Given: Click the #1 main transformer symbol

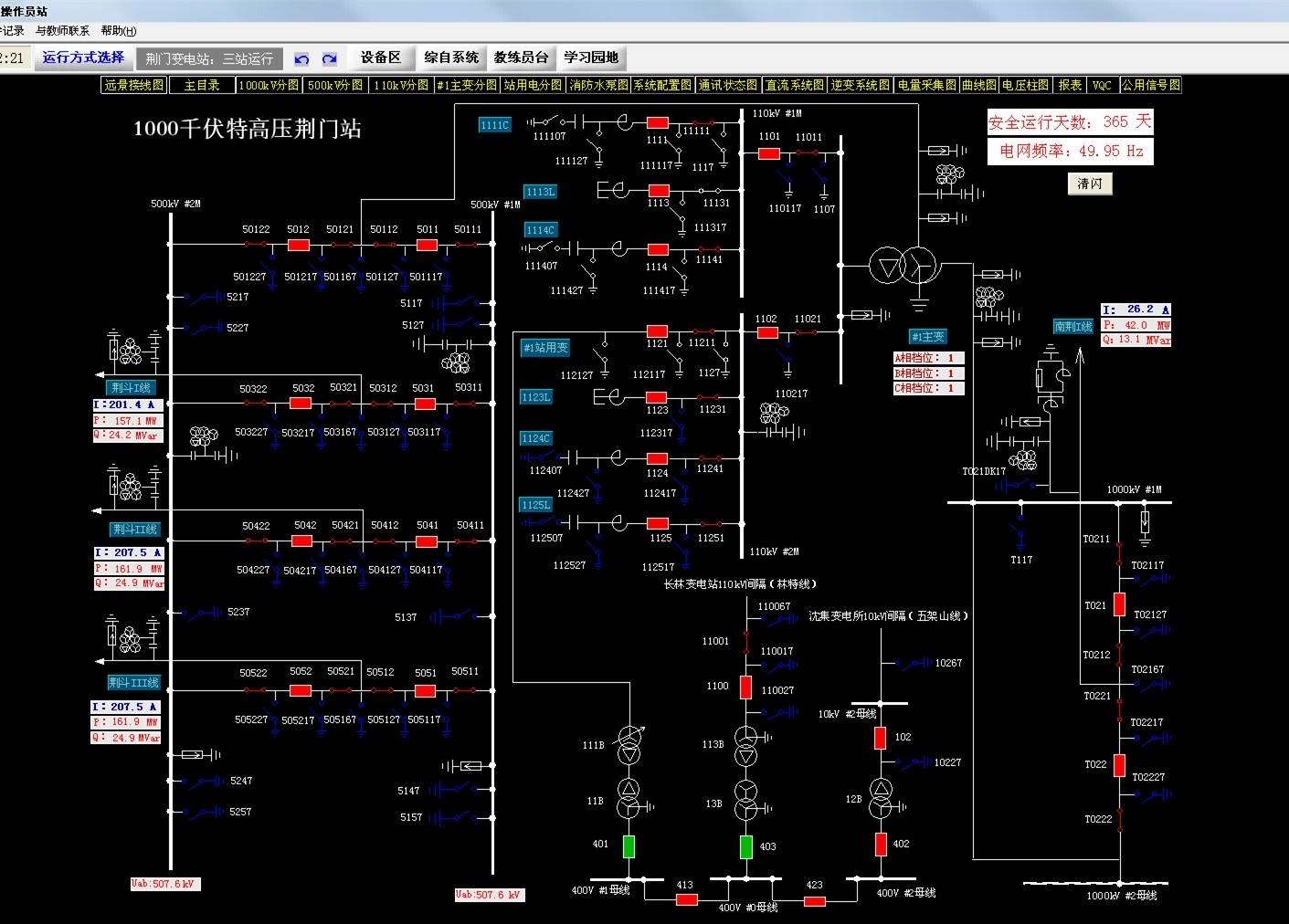Looking at the screenshot, I should (903, 266).
